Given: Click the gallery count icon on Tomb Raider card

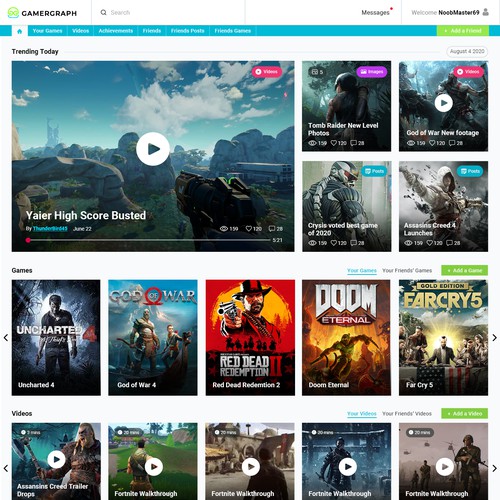Looking at the screenshot, I should [x=315, y=72].
